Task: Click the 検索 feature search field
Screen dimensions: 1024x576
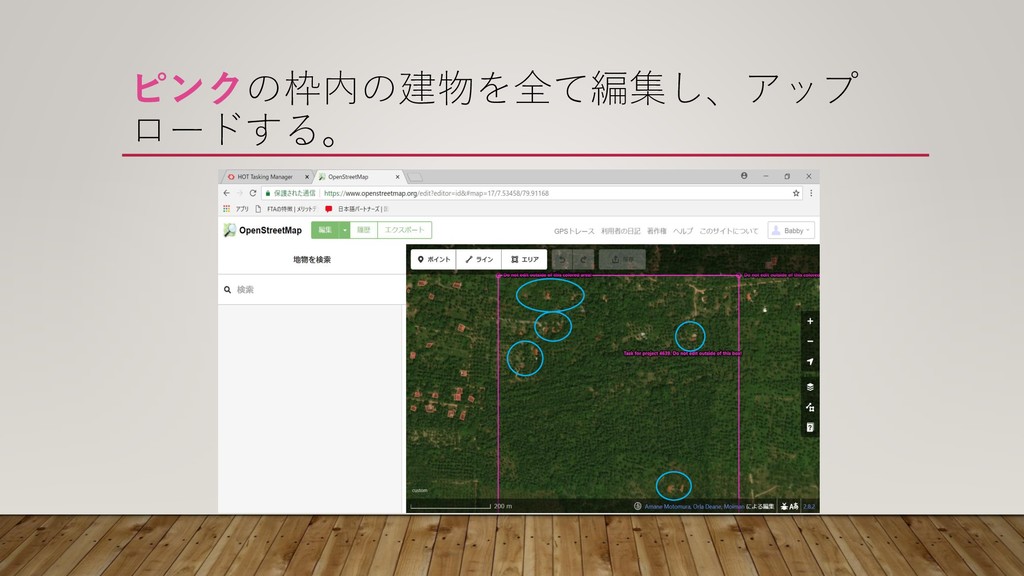Action: click(312, 289)
